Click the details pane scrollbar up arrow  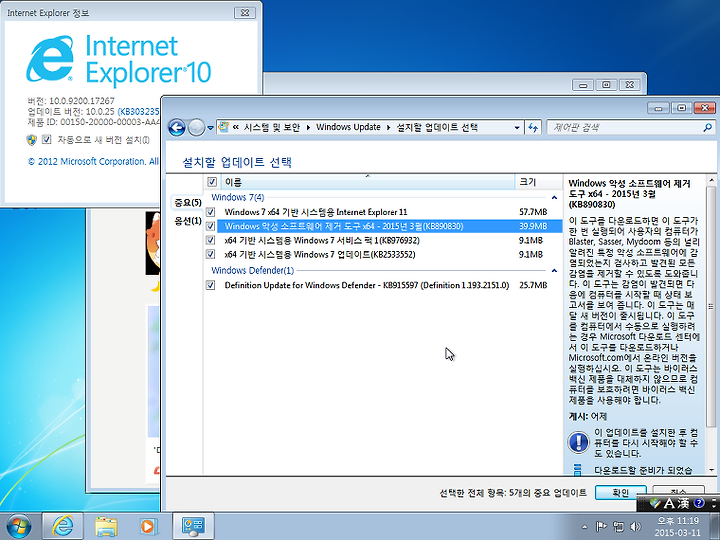[x=711, y=180]
